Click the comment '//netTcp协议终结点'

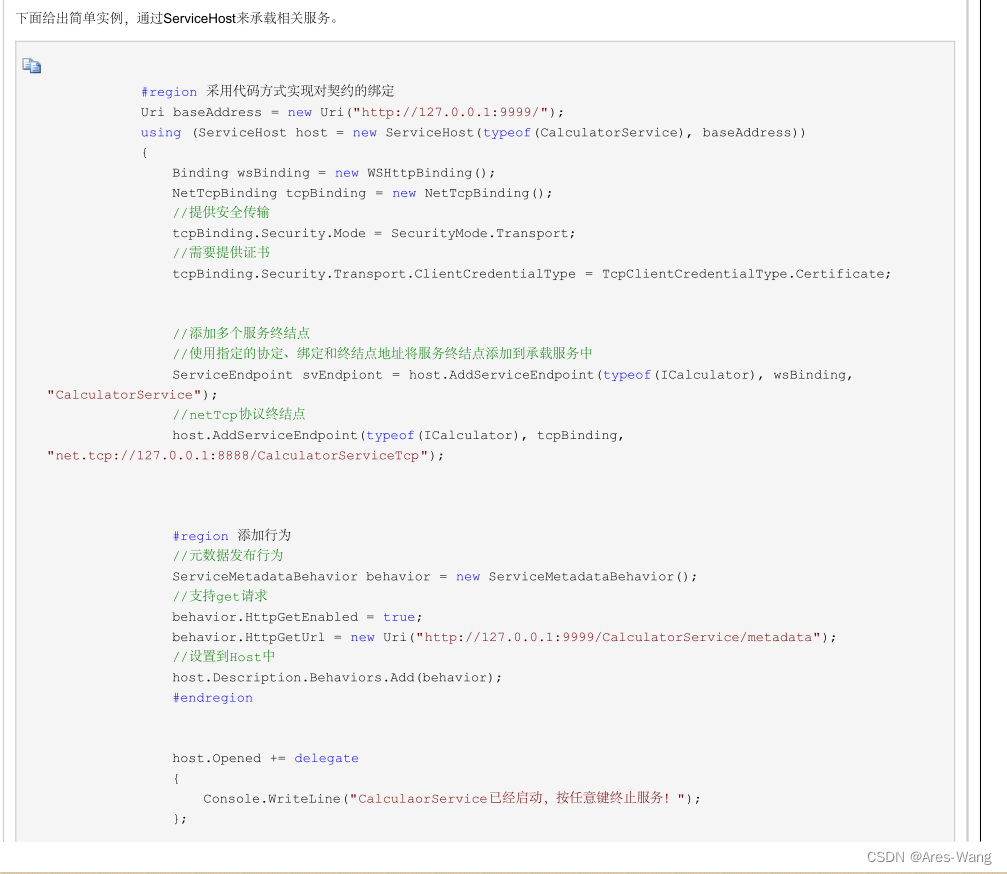[239, 415]
